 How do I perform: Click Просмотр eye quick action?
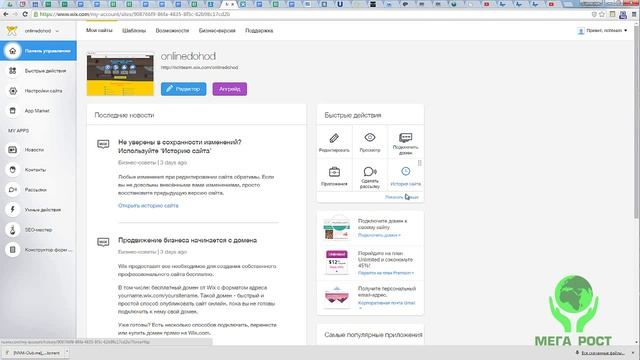370,142
